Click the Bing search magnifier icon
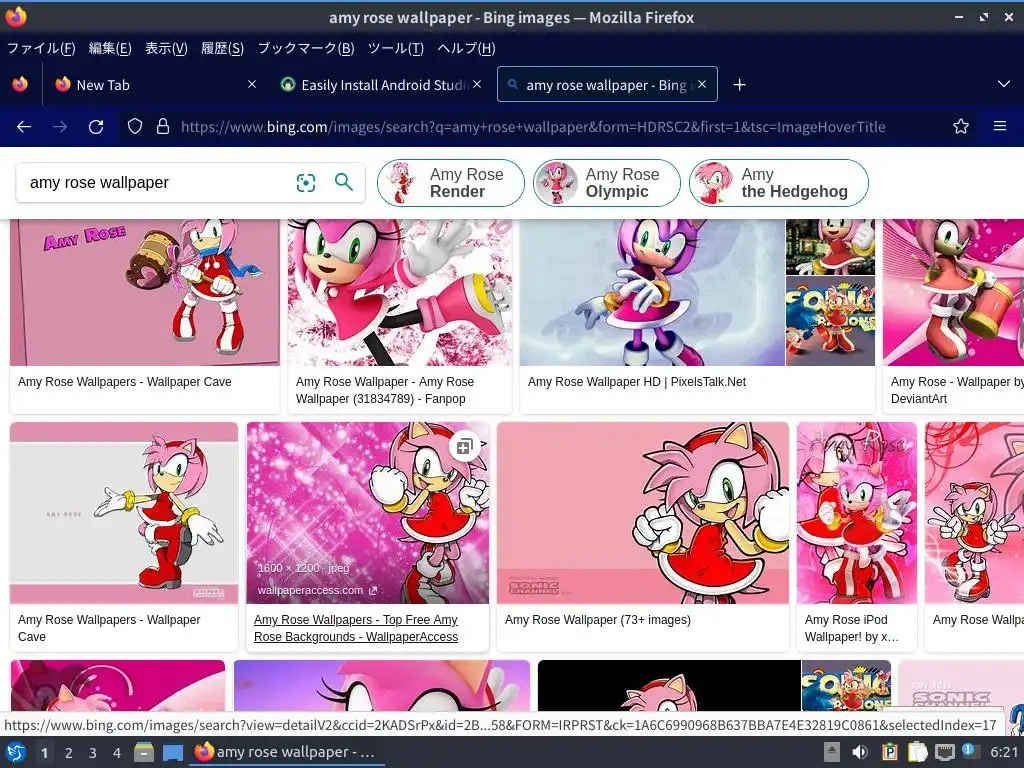This screenshot has width=1024, height=768. tap(344, 182)
